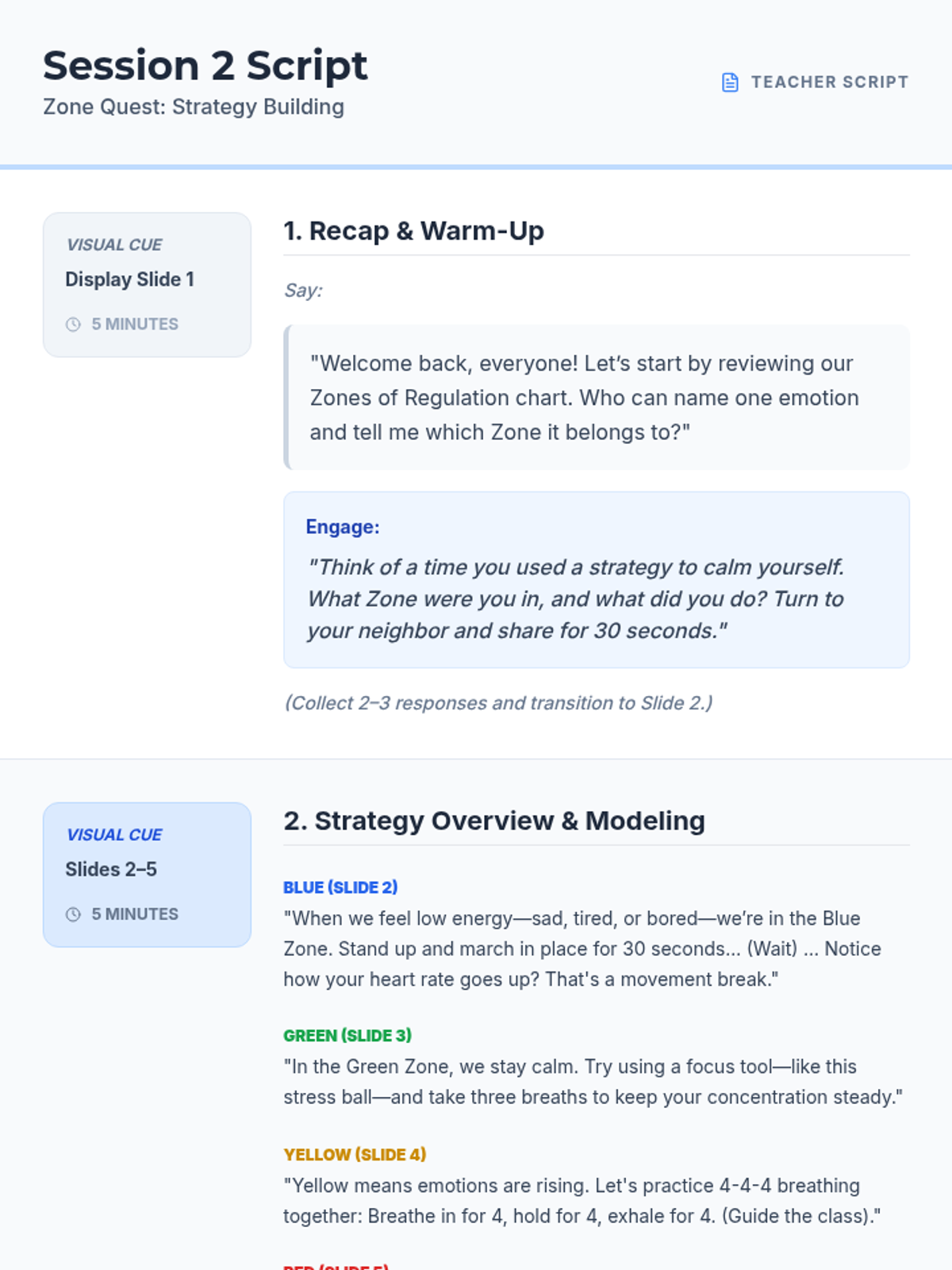Screen dimensions: 952x1270
Task: Click the Recap & Warm-Up heading
Action: click(413, 231)
